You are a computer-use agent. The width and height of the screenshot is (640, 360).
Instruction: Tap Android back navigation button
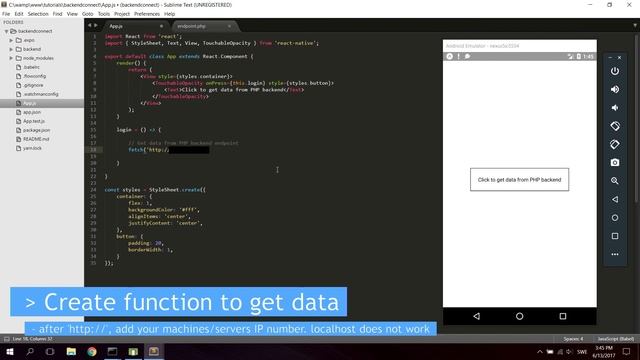point(476,316)
